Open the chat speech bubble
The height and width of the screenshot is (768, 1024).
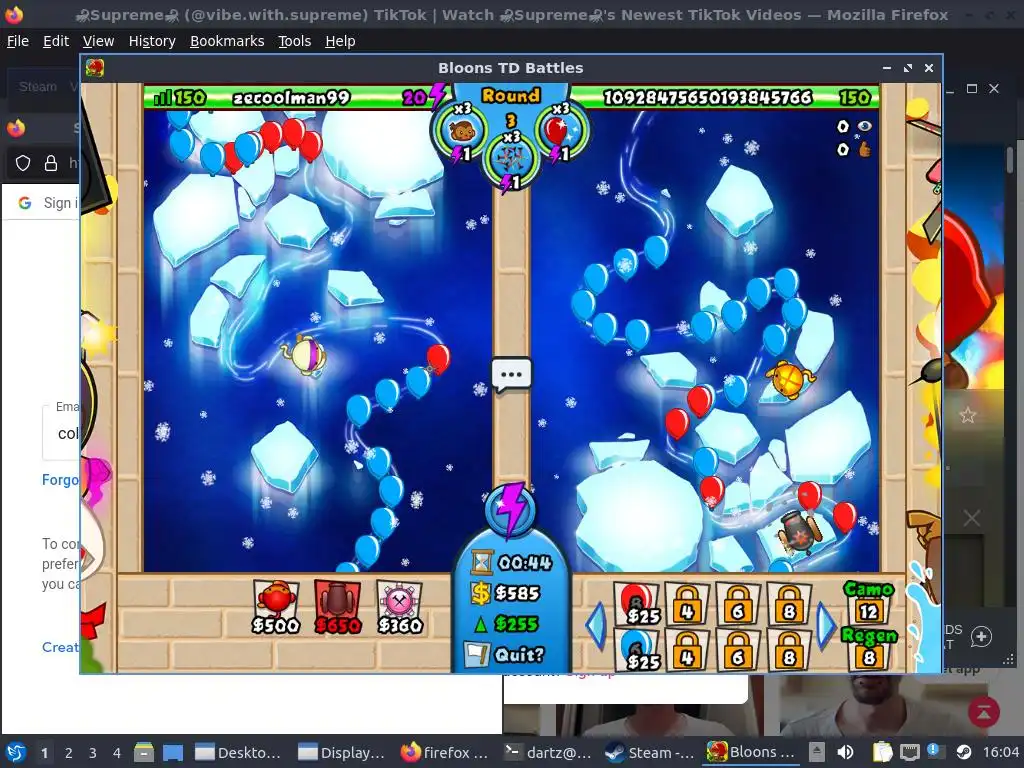[x=511, y=375]
